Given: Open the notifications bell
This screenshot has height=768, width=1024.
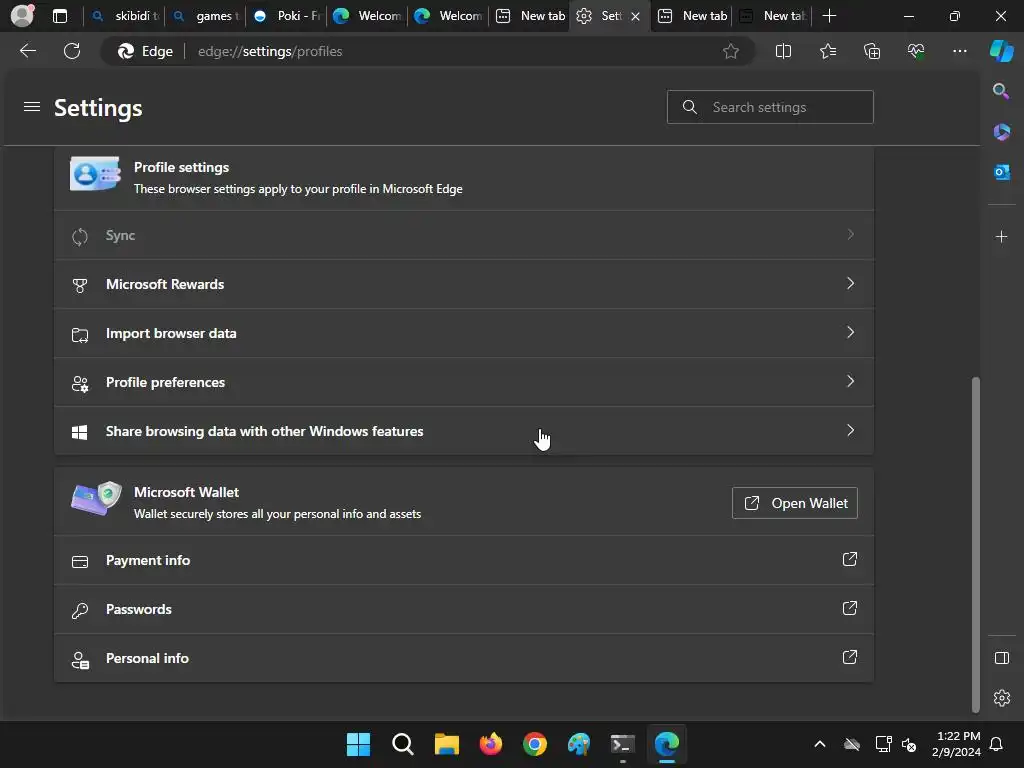Looking at the screenshot, I should [x=997, y=744].
